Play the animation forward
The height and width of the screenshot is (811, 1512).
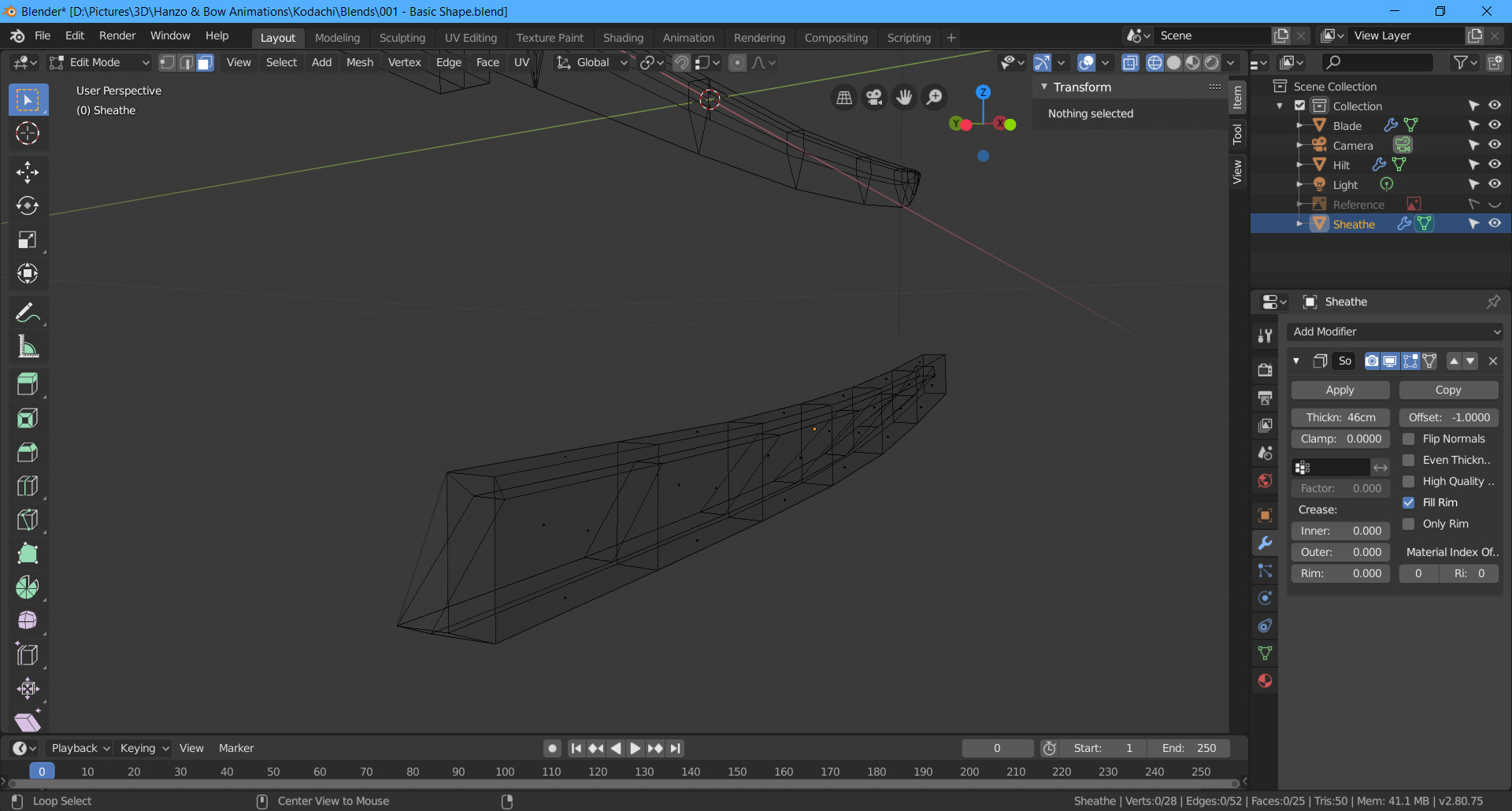point(635,748)
